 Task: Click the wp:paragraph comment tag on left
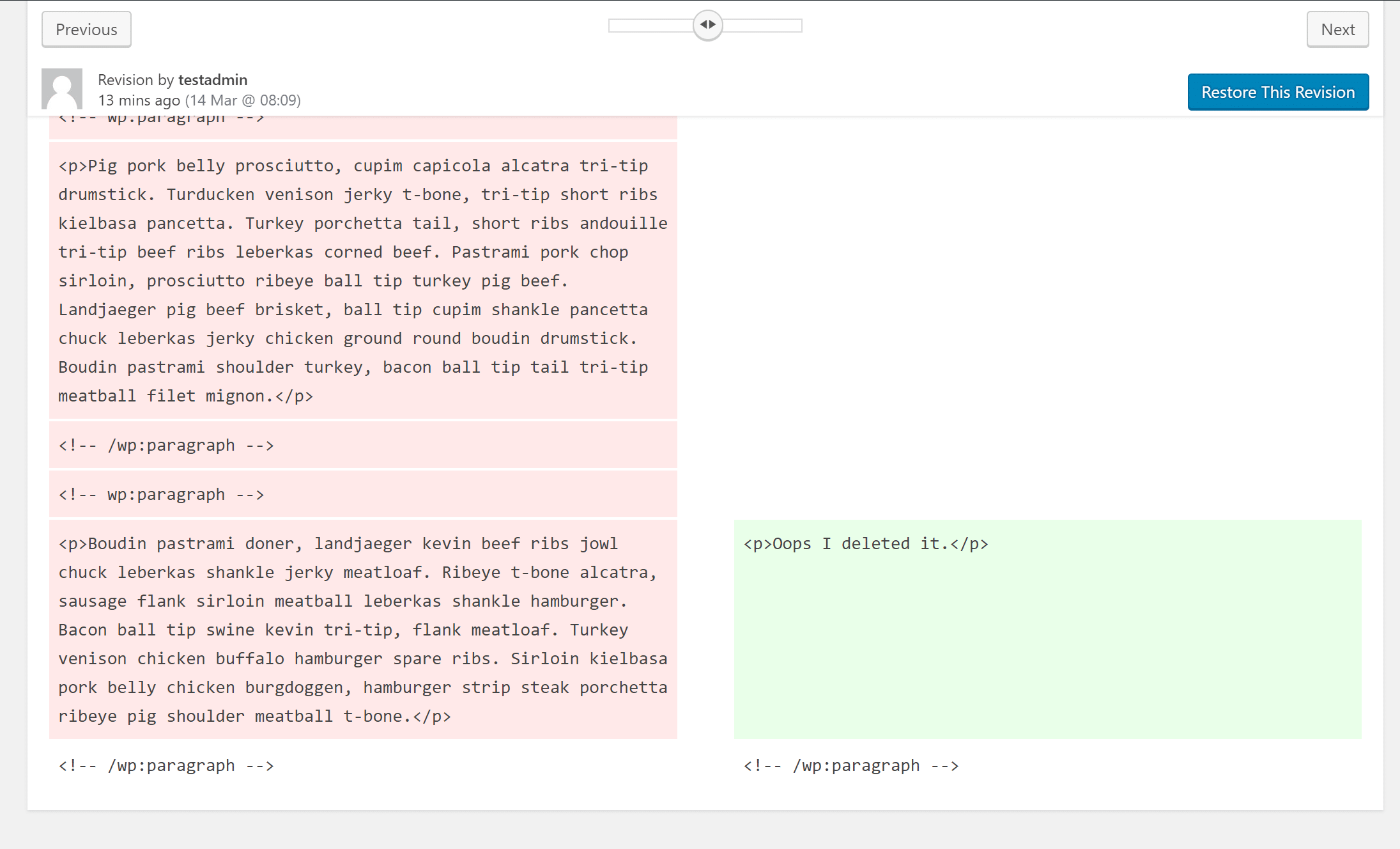point(163,494)
